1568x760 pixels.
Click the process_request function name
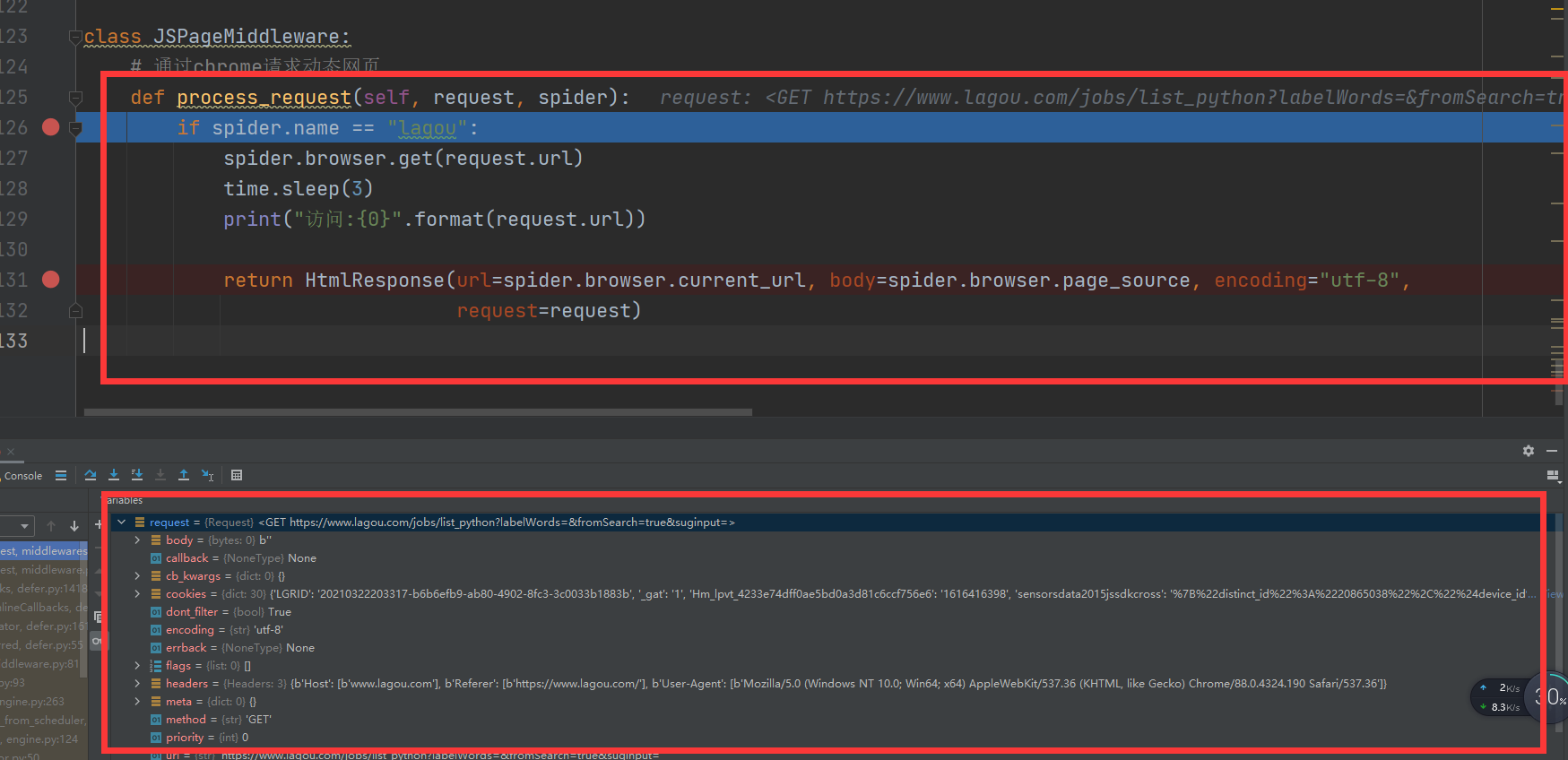click(x=264, y=97)
